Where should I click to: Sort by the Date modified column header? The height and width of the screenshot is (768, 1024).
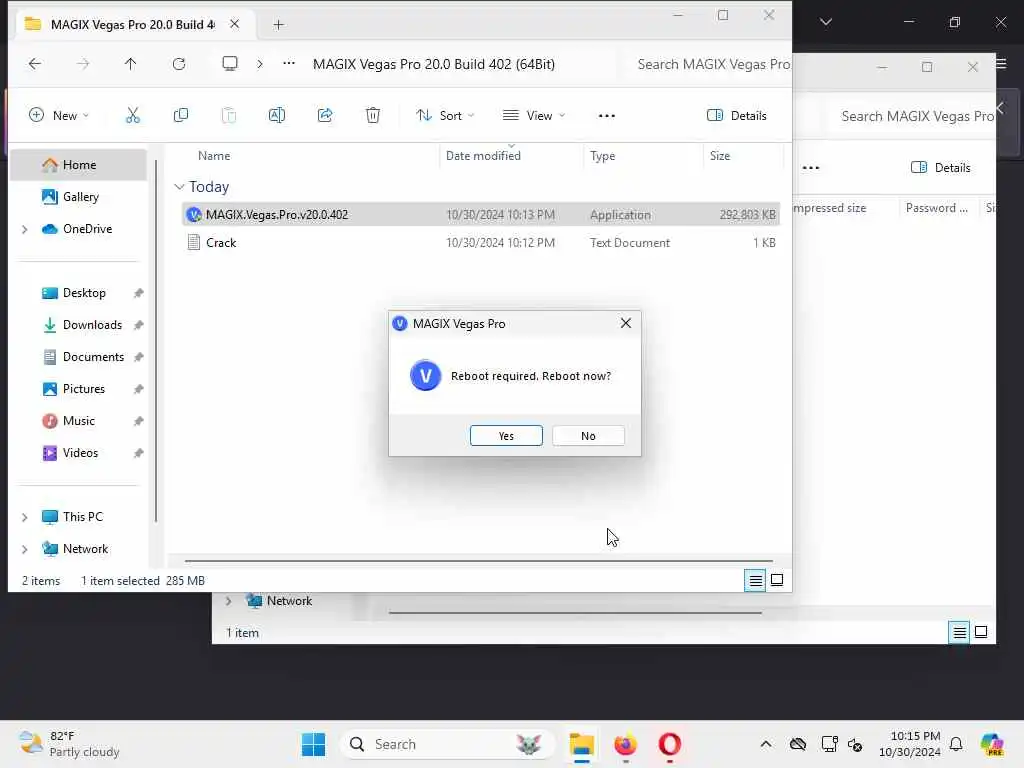(483, 156)
